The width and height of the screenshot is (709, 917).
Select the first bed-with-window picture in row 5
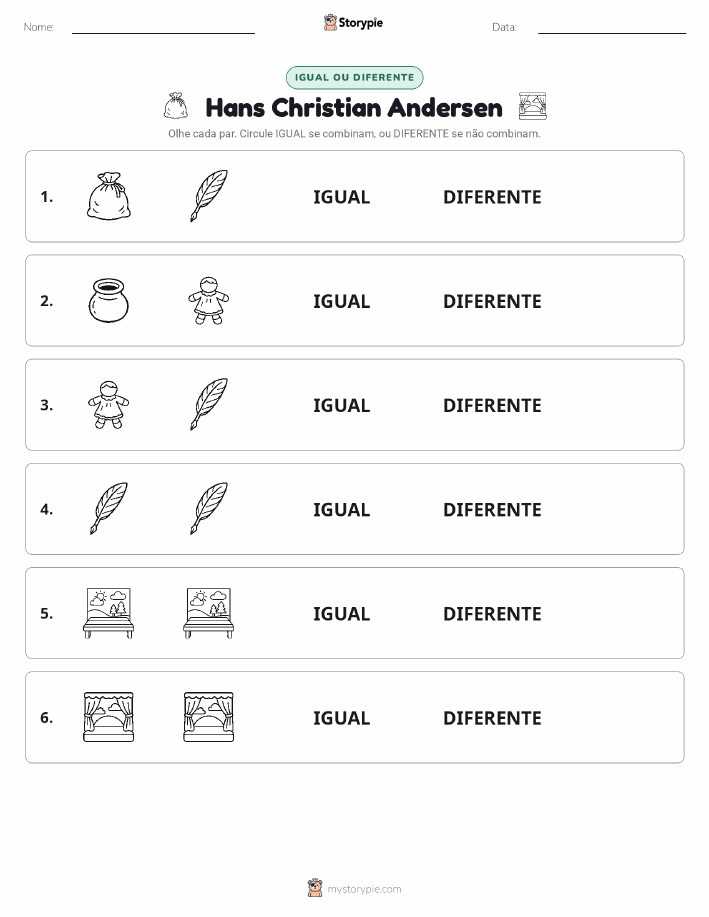pos(109,613)
